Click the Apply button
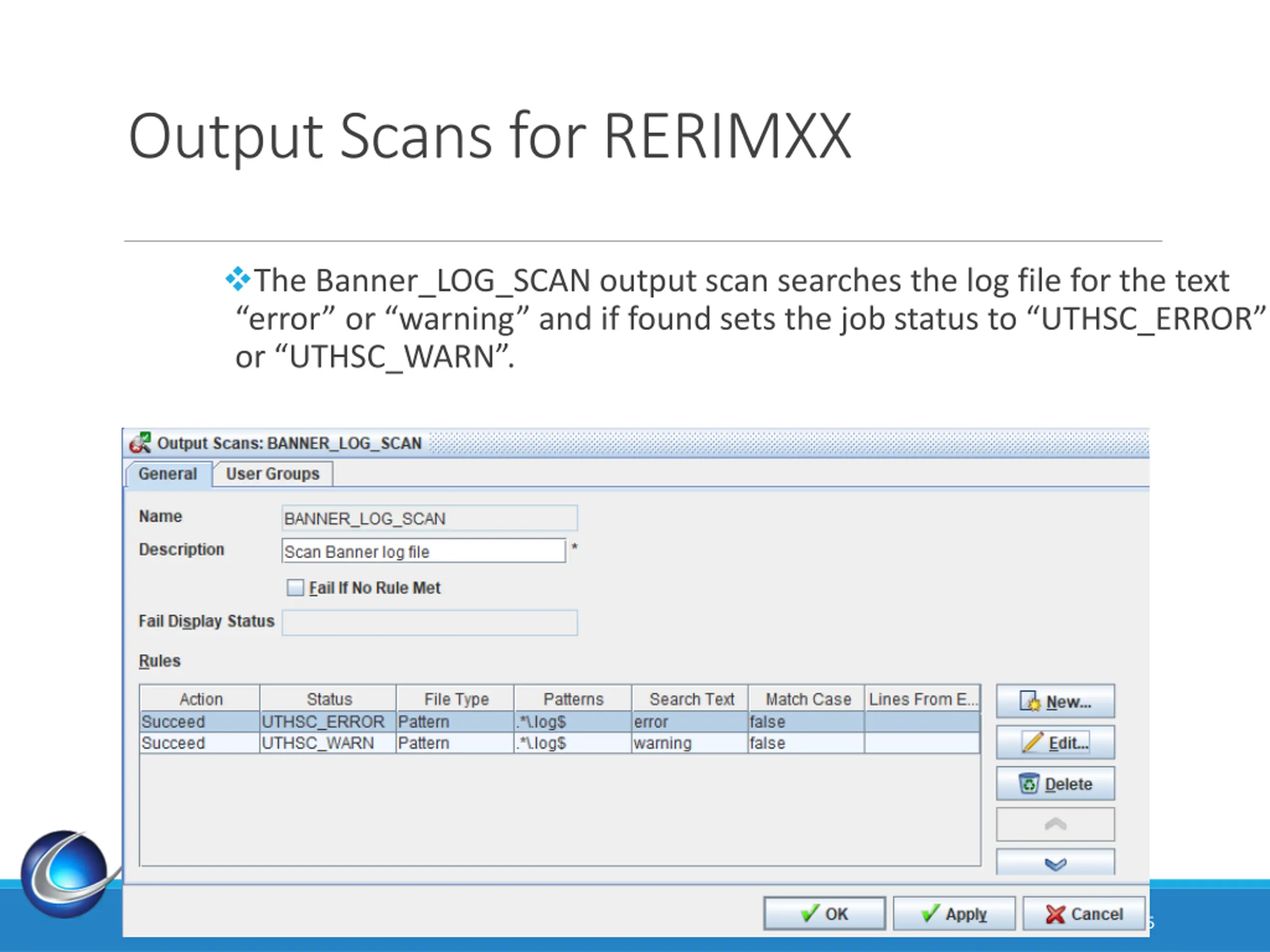The height and width of the screenshot is (952, 1270). pos(953,913)
